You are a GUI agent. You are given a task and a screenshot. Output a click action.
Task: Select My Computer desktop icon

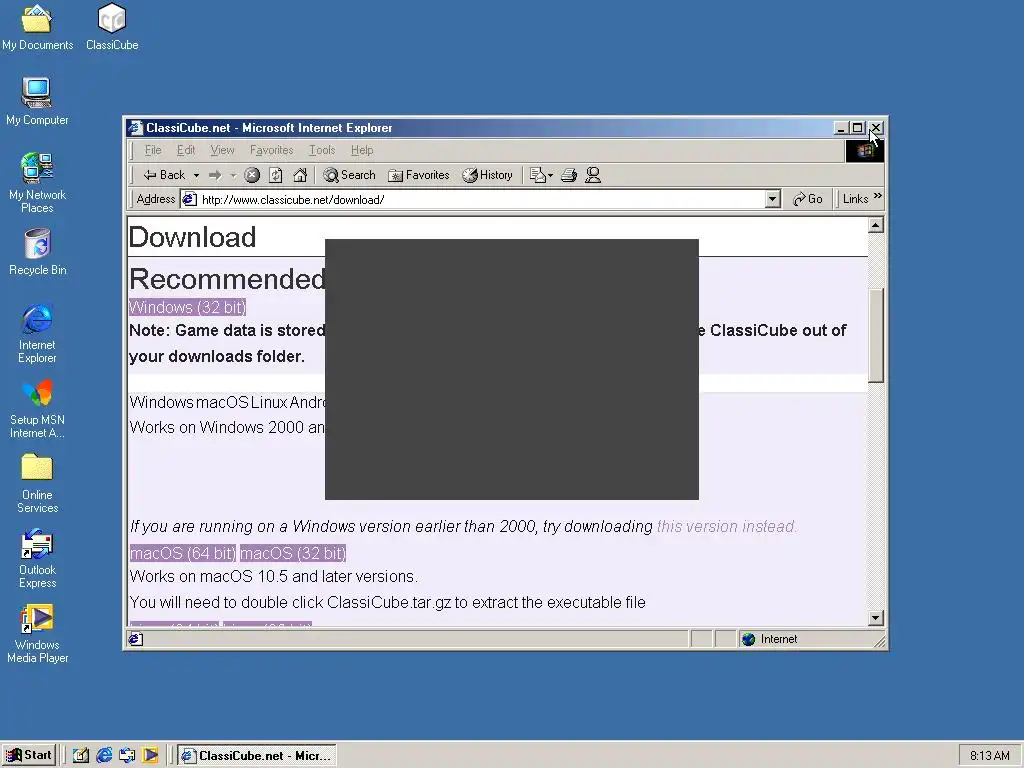tap(37, 101)
